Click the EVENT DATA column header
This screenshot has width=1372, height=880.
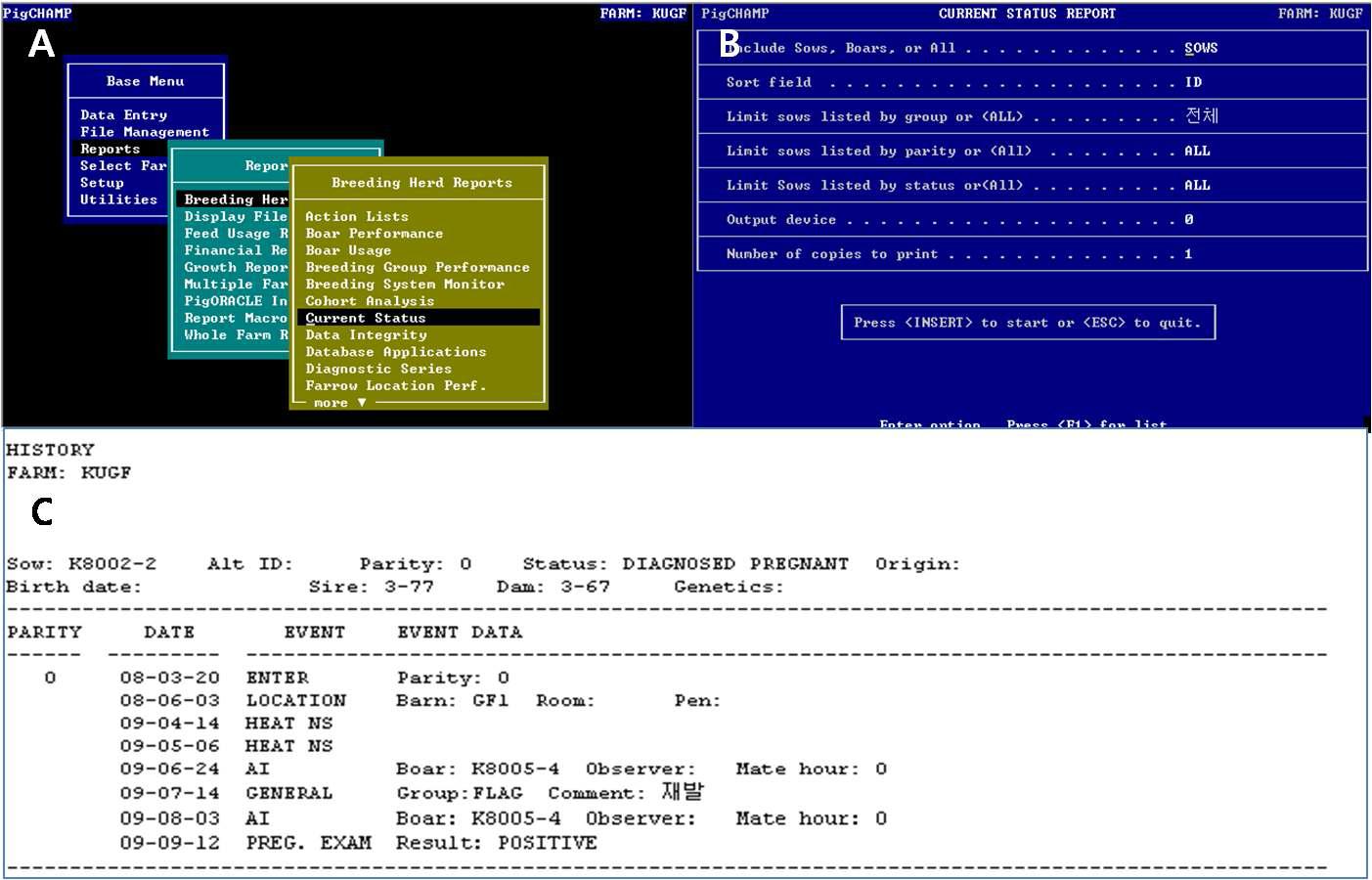460,632
